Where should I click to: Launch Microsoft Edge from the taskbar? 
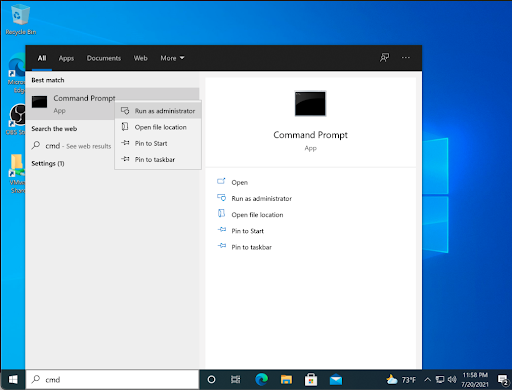click(x=261, y=379)
